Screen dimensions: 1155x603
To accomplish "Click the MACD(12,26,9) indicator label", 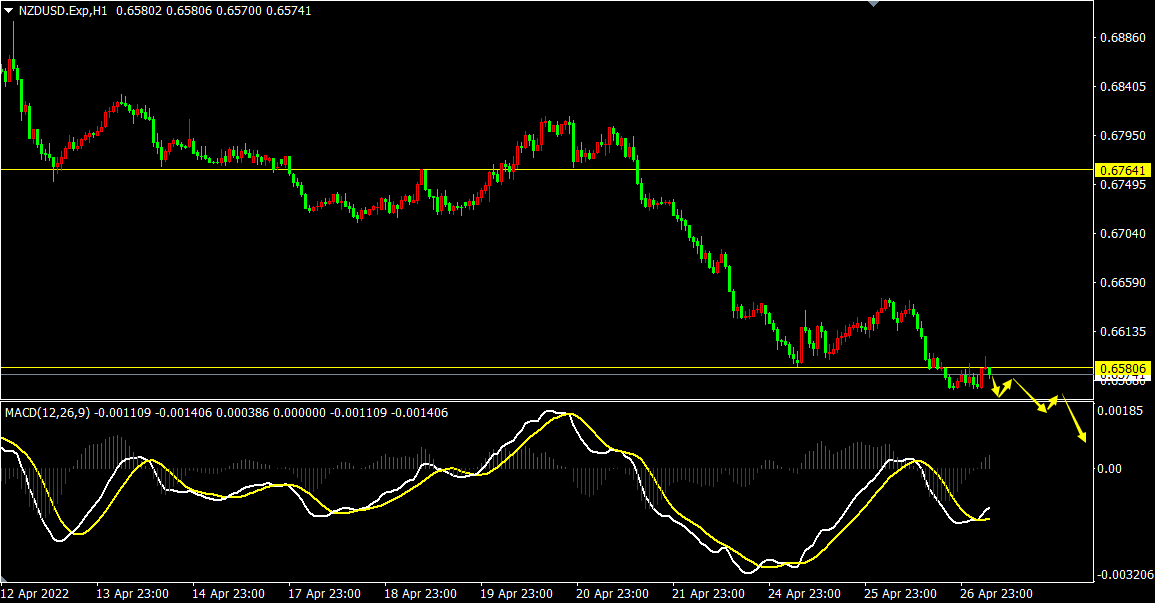I will click(47, 412).
